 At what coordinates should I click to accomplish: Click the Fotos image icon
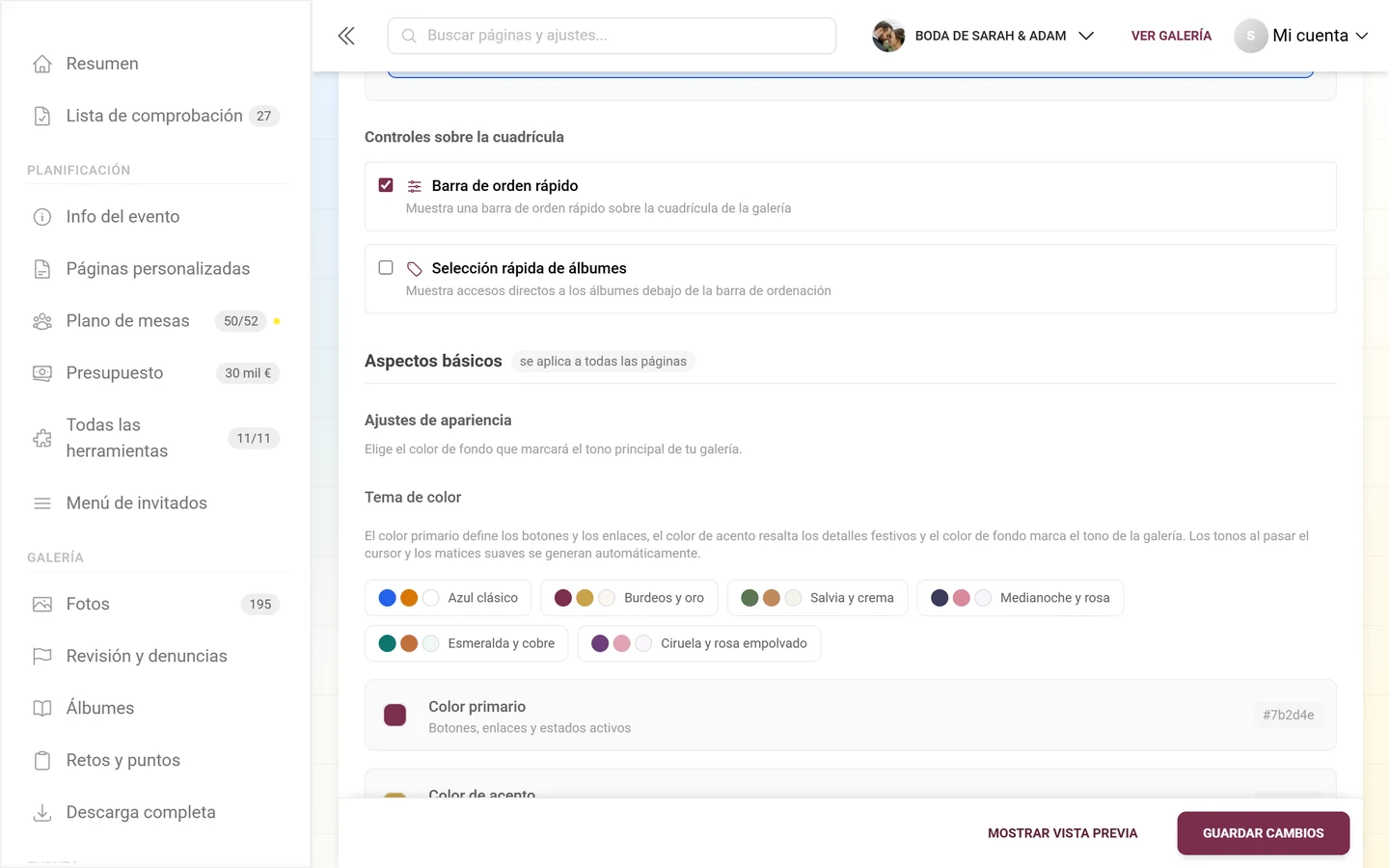pyautogui.click(x=42, y=605)
